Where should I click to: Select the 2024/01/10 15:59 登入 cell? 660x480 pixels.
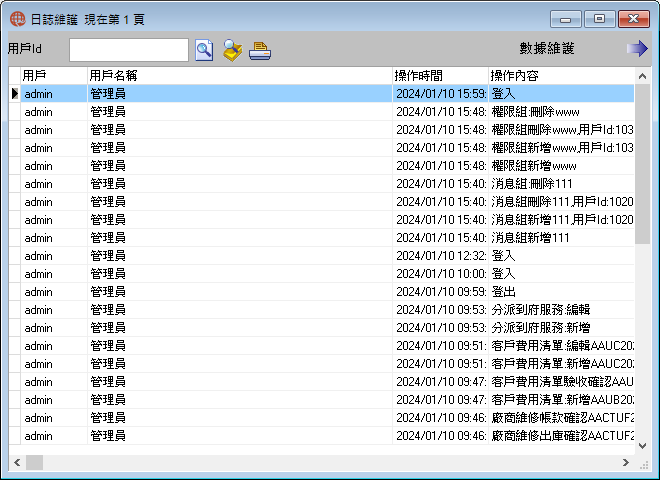pos(562,93)
